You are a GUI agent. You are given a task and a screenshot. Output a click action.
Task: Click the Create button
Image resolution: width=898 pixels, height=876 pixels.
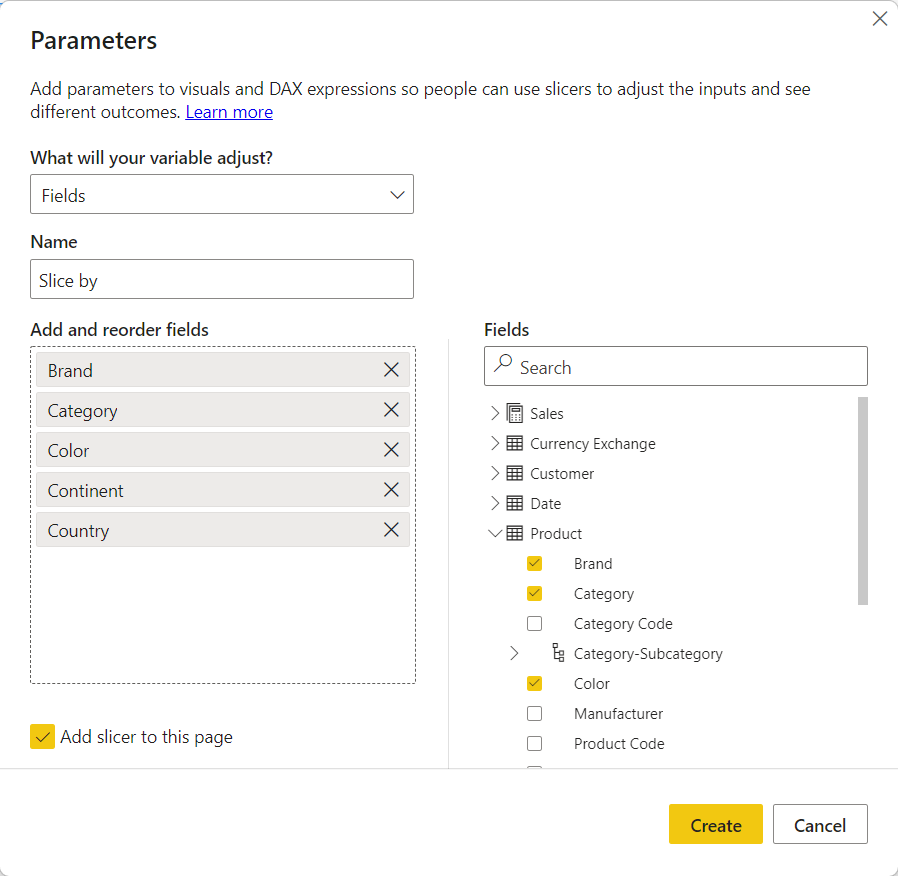715,825
